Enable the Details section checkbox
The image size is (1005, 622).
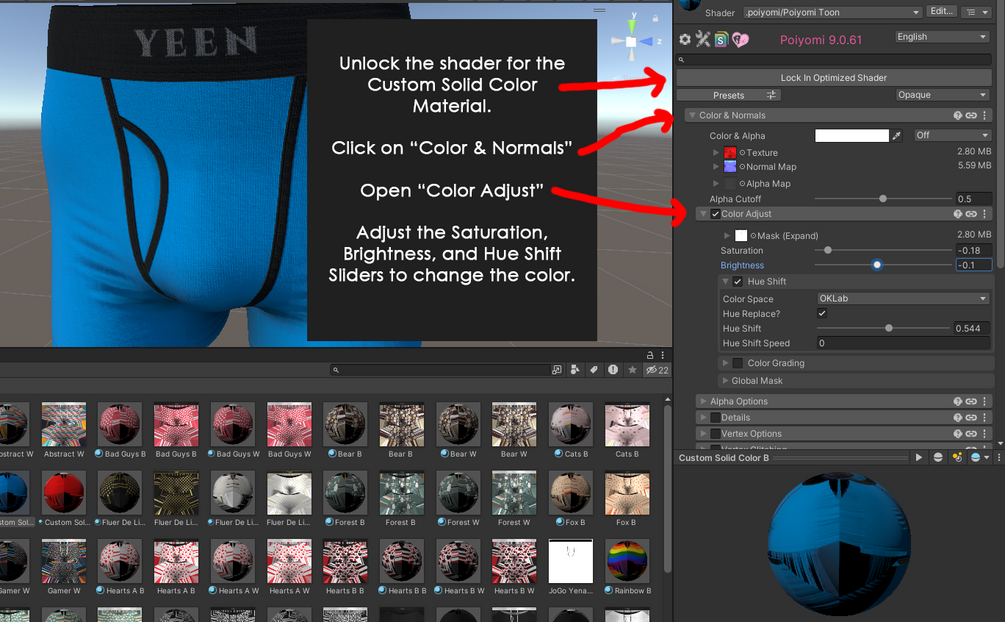pos(715,417)
